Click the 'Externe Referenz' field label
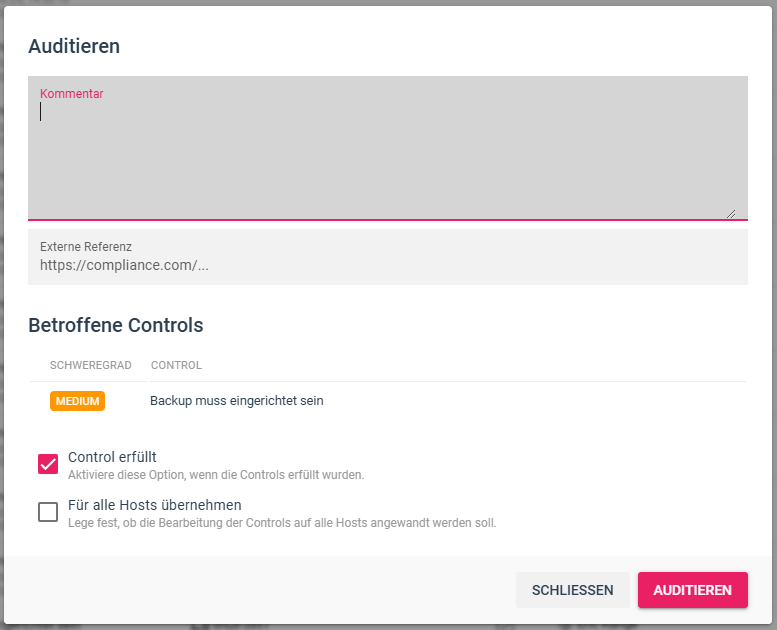Image resolution: width=777 pixels, height=630 pixels. click(x=86, y=246)
